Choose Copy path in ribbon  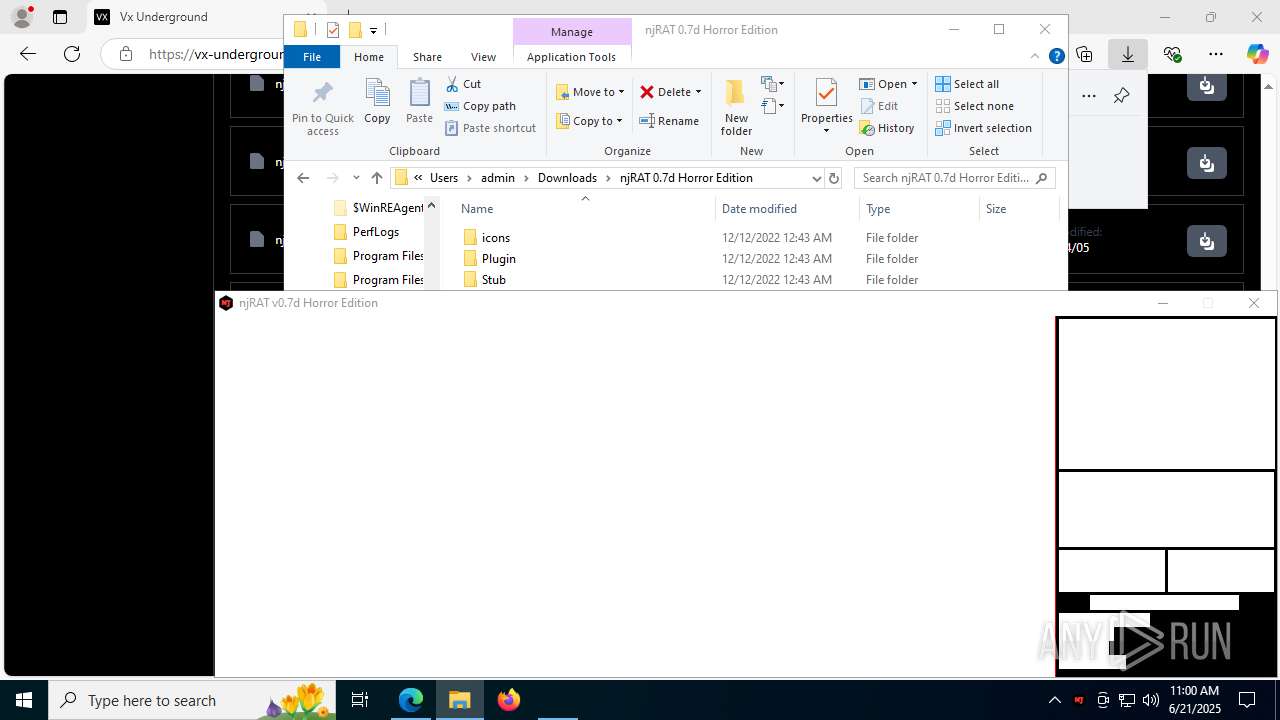click(x=480, y=106)
